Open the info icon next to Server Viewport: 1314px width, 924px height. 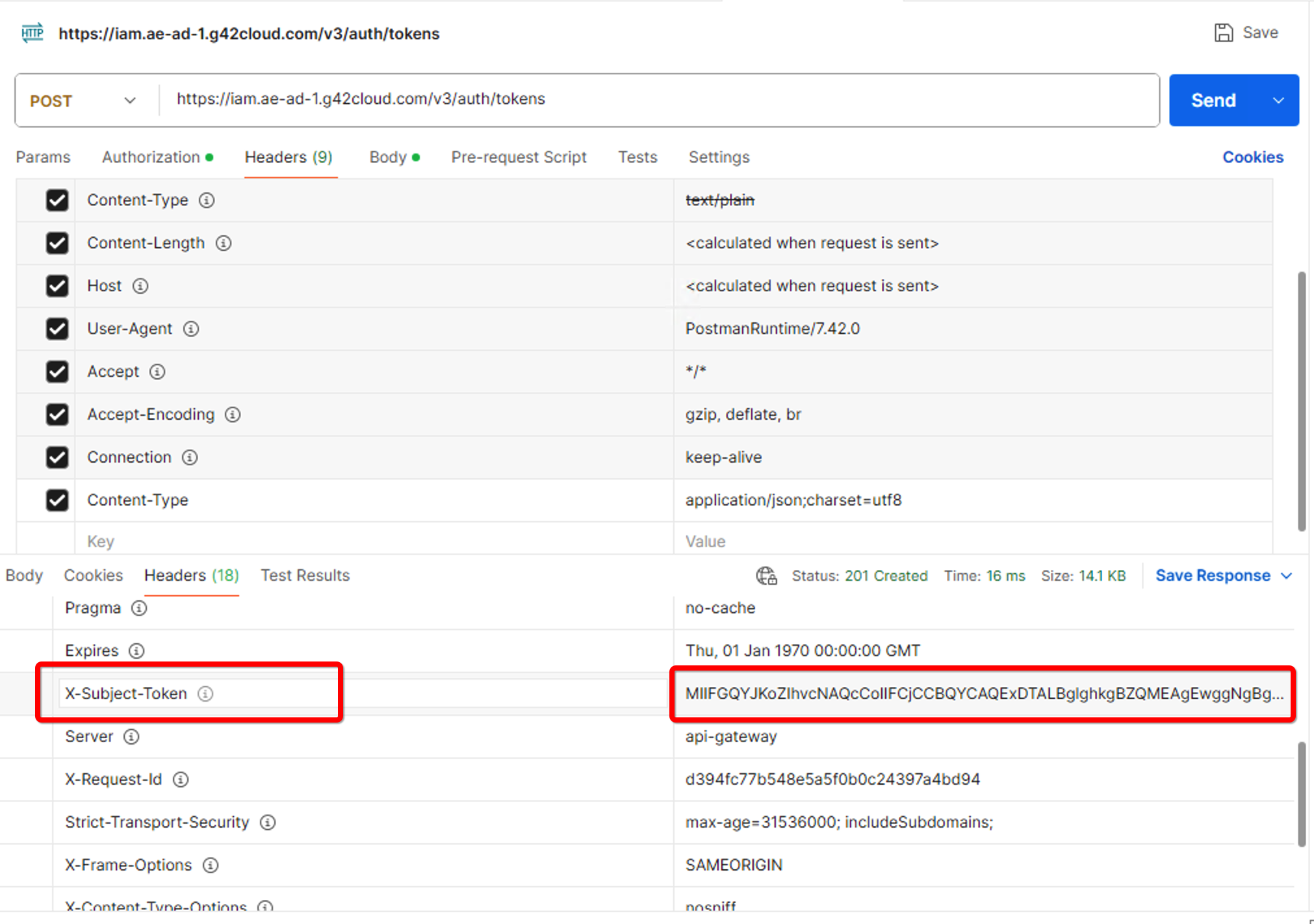pos(131,737)
